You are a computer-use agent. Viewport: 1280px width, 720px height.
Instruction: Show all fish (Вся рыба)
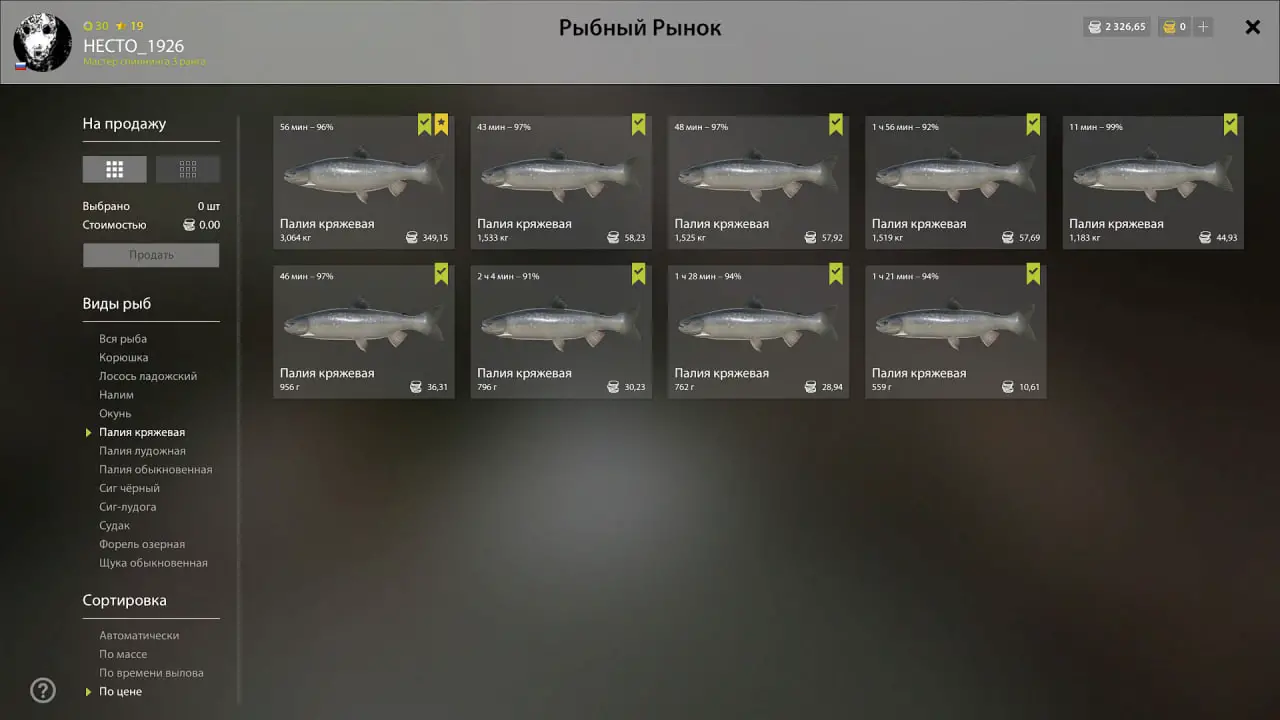(123, 339)
